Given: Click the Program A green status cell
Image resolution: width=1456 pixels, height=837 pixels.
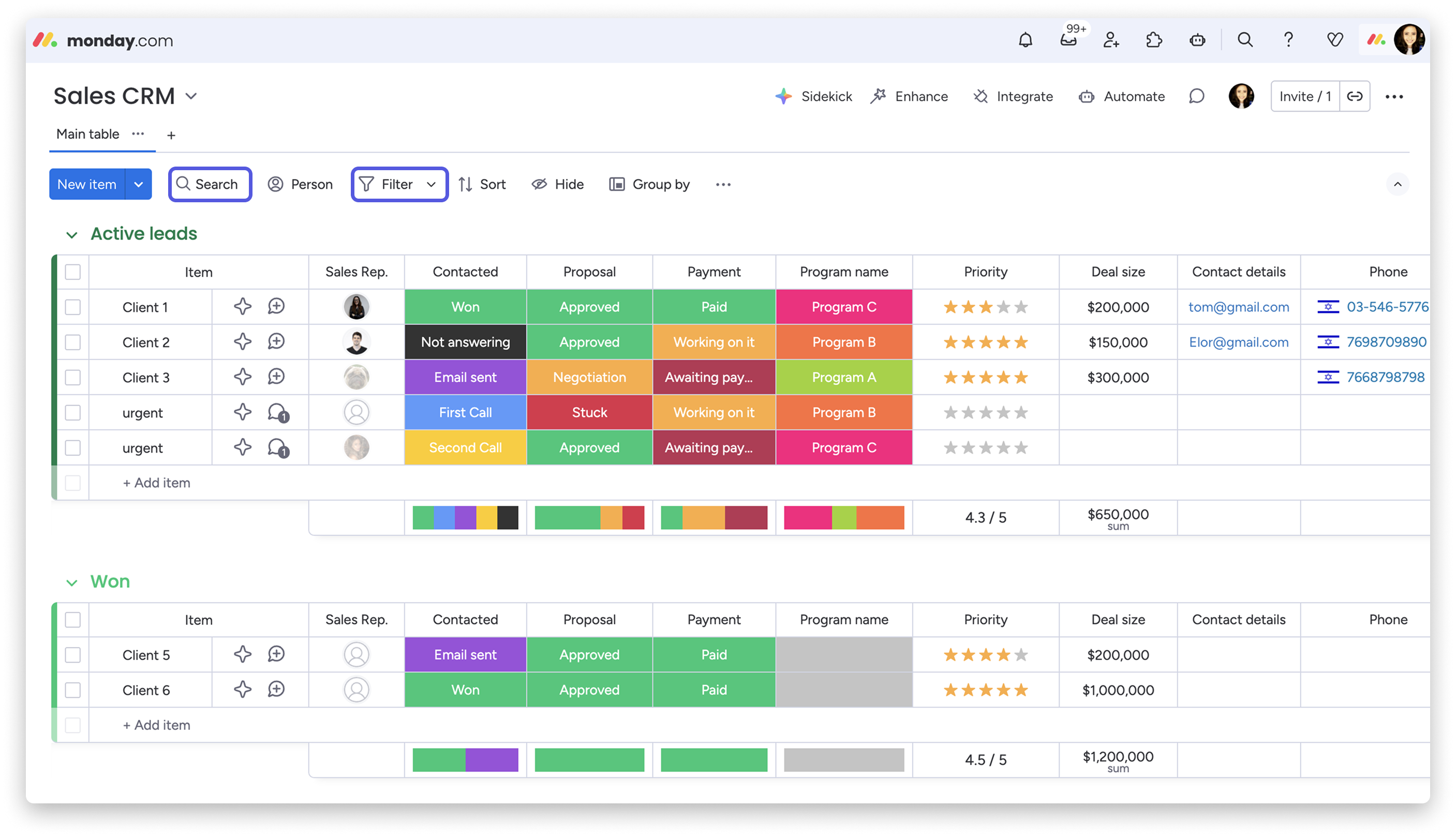Looking at the screenshot, I should coord(843,377).
